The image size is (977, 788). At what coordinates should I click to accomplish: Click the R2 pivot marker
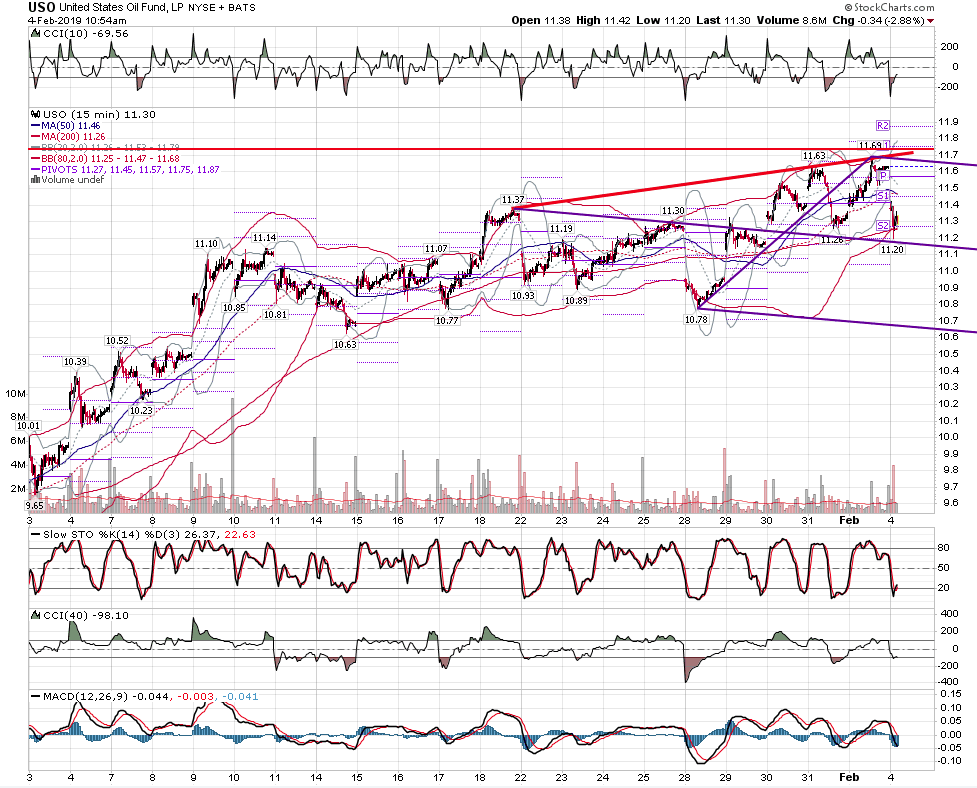click(x=883, y=125)
